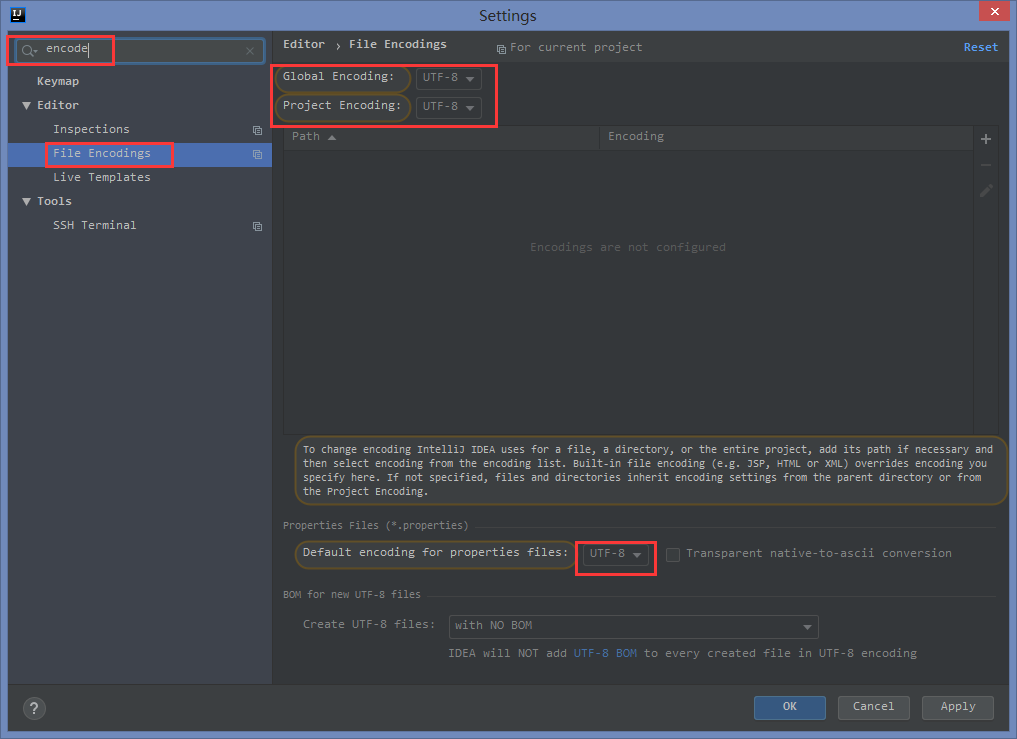Click the 'Create UTF-8 files:' label
This screenshot has height=739, width=1017.
369,624
